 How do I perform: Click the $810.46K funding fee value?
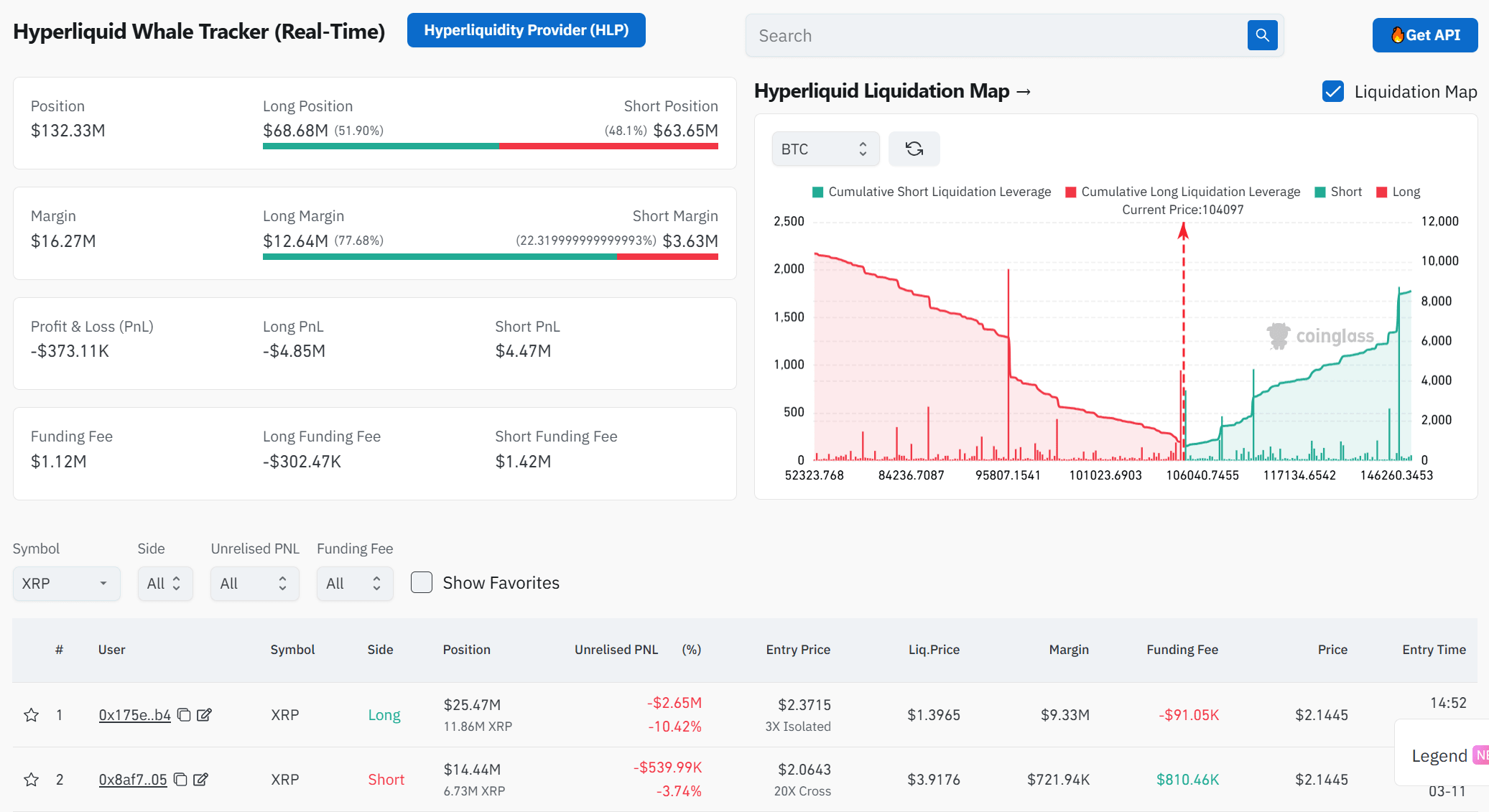point(1187,780)
